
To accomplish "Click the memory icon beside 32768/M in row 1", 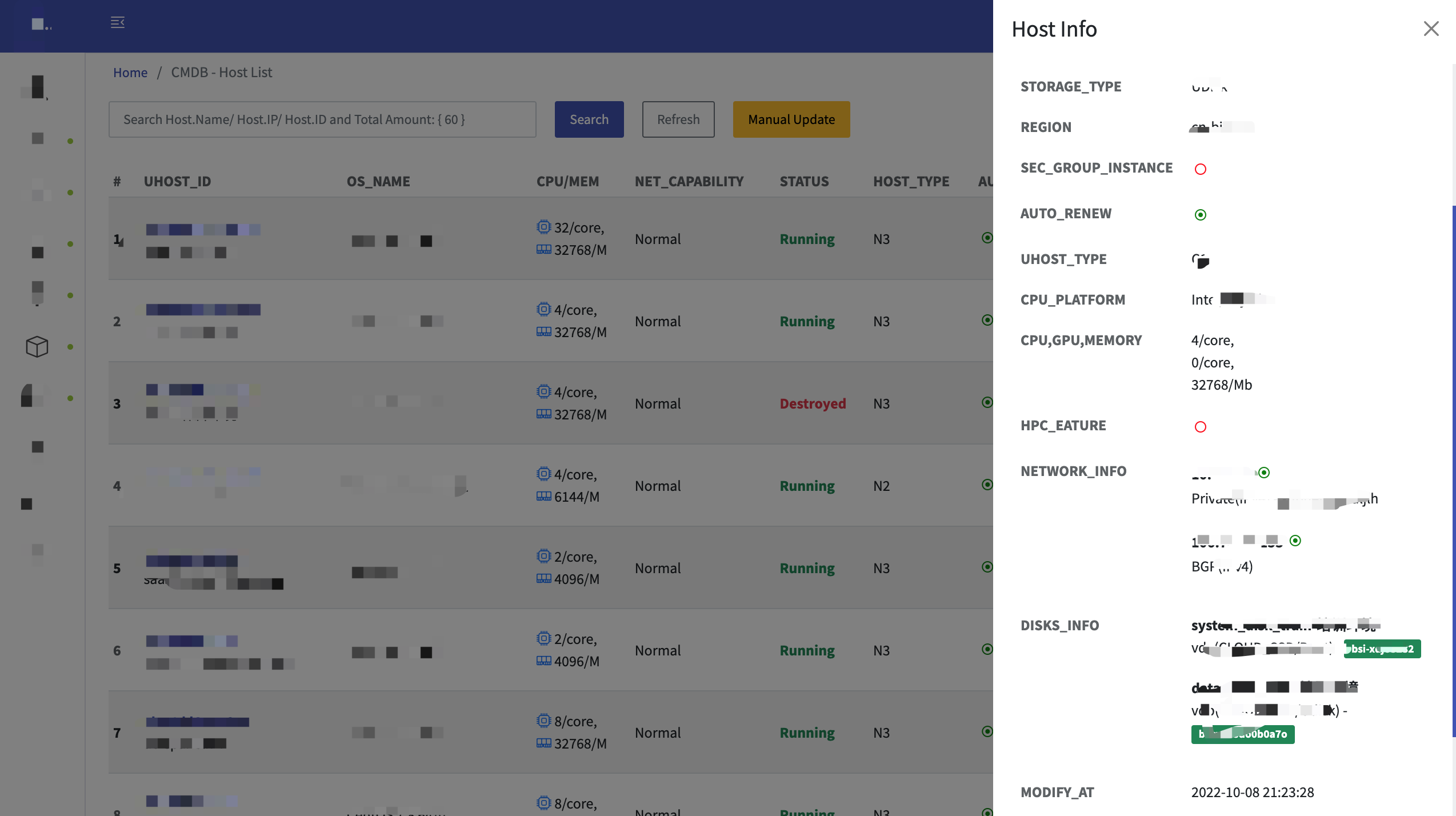I will pyautogui.click(x=544, y=250).
